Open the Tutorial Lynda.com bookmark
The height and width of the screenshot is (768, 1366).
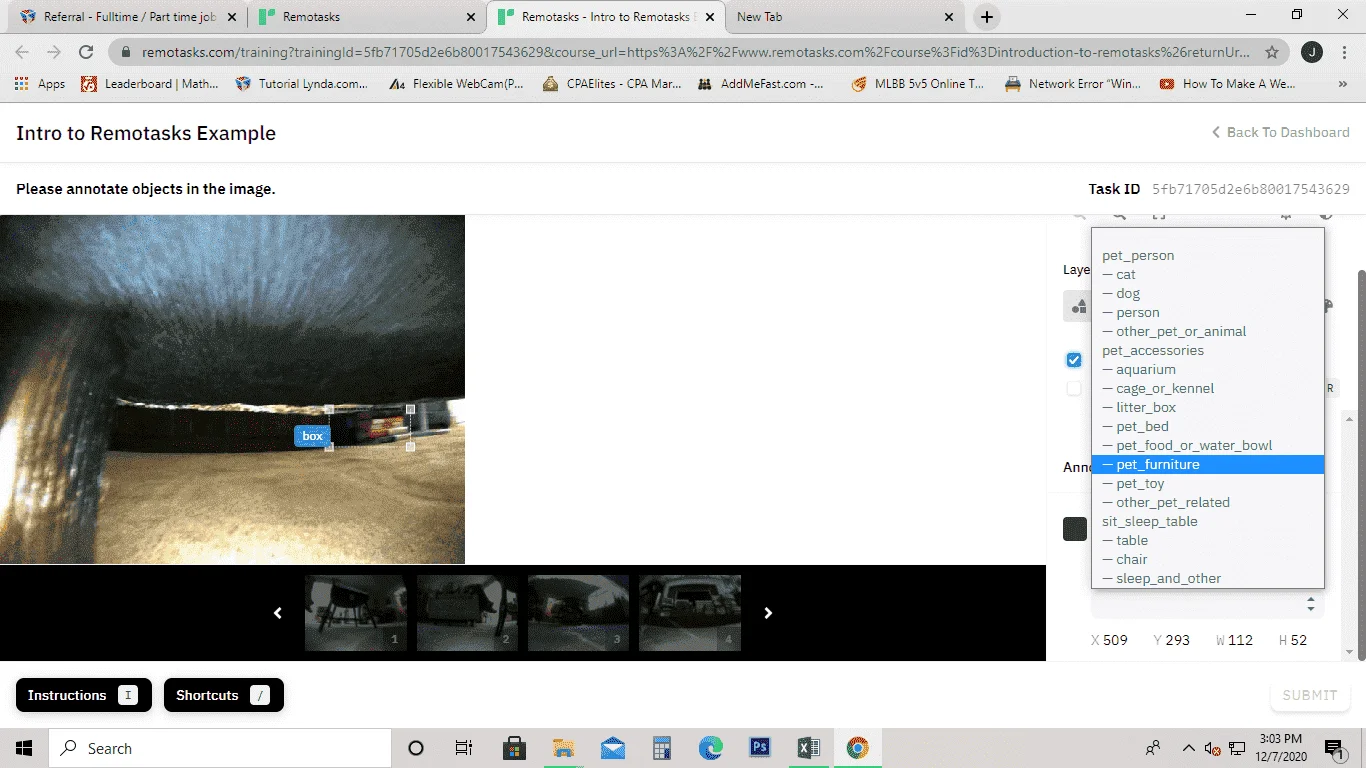point(301,84)
